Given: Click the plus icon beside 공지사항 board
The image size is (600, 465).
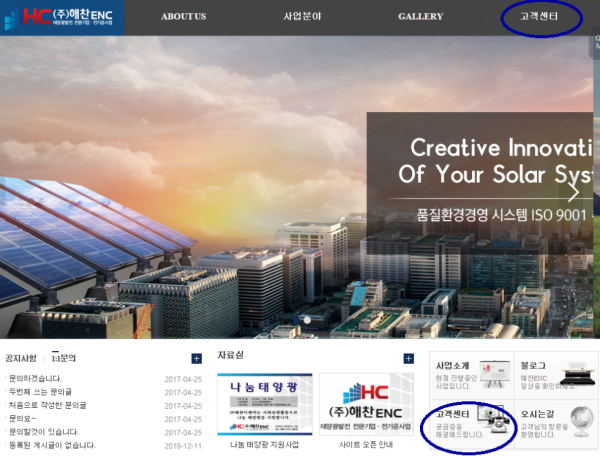Looking at the screenshot, I should 196,358.
